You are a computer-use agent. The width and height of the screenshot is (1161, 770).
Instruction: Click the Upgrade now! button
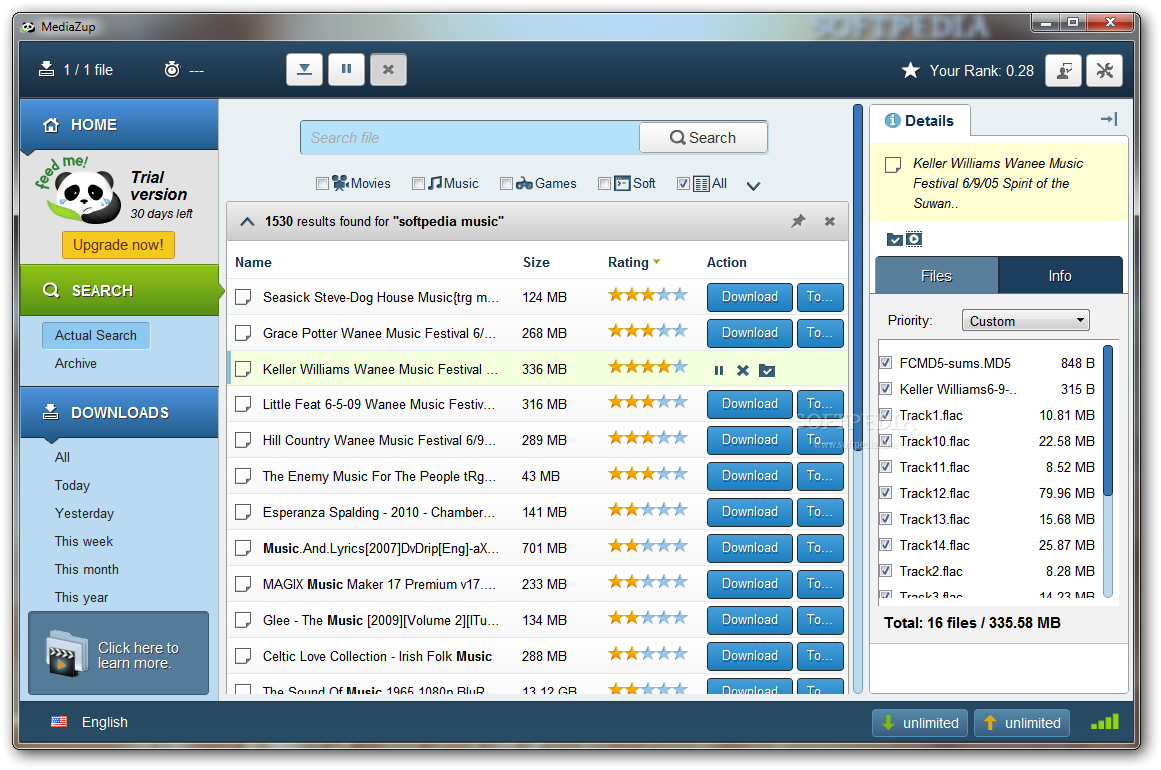(118, 245)
